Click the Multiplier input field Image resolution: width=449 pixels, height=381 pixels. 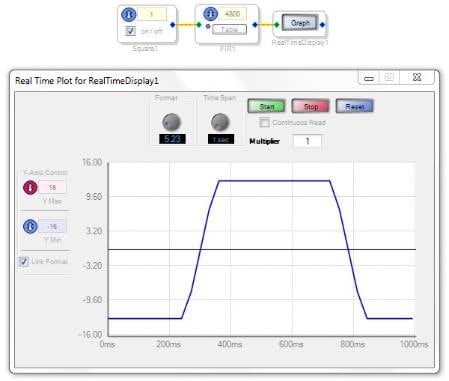pyautogui.click(x=307, y=141)
